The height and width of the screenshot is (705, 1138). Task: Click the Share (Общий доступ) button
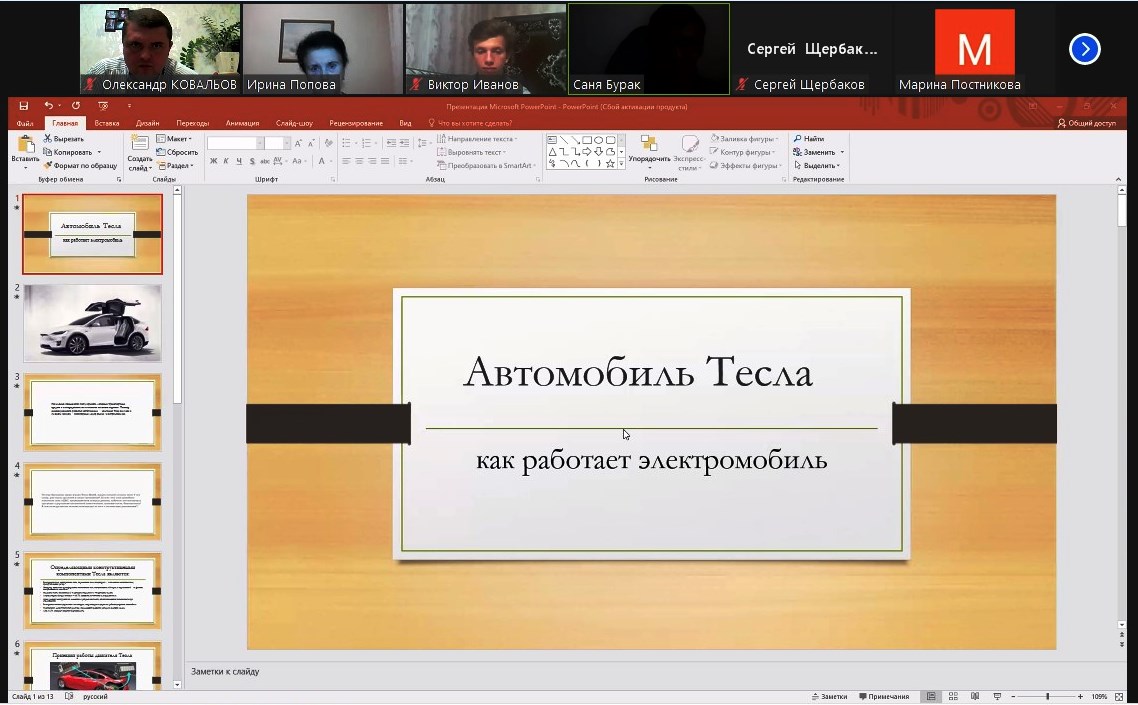point(1087,123)
